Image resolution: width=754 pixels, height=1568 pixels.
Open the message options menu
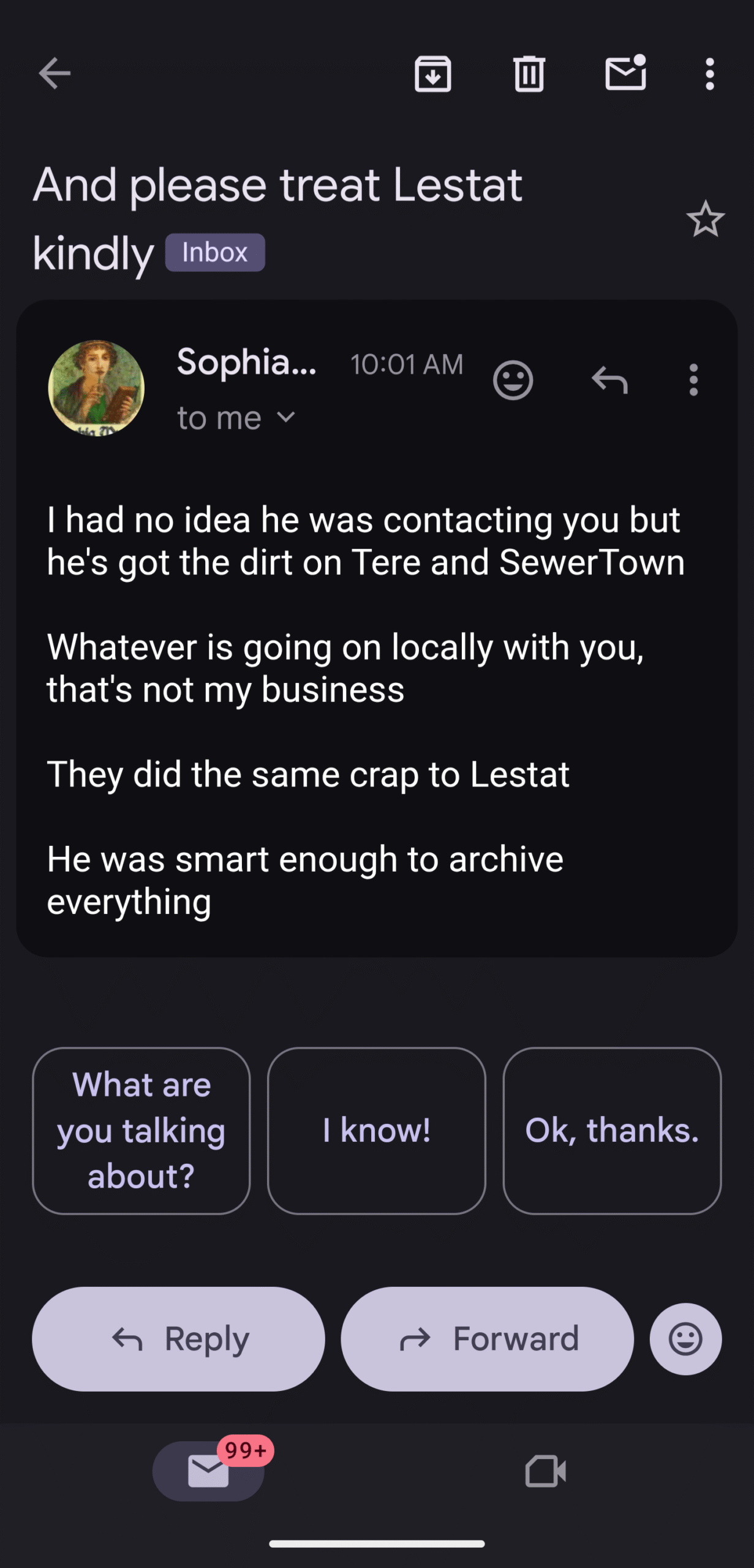693,380
